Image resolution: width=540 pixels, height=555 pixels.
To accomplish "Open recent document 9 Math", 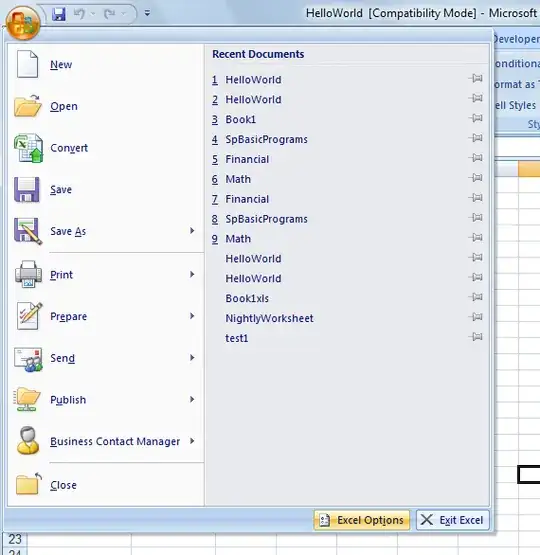I will click(x=231, y=239).
